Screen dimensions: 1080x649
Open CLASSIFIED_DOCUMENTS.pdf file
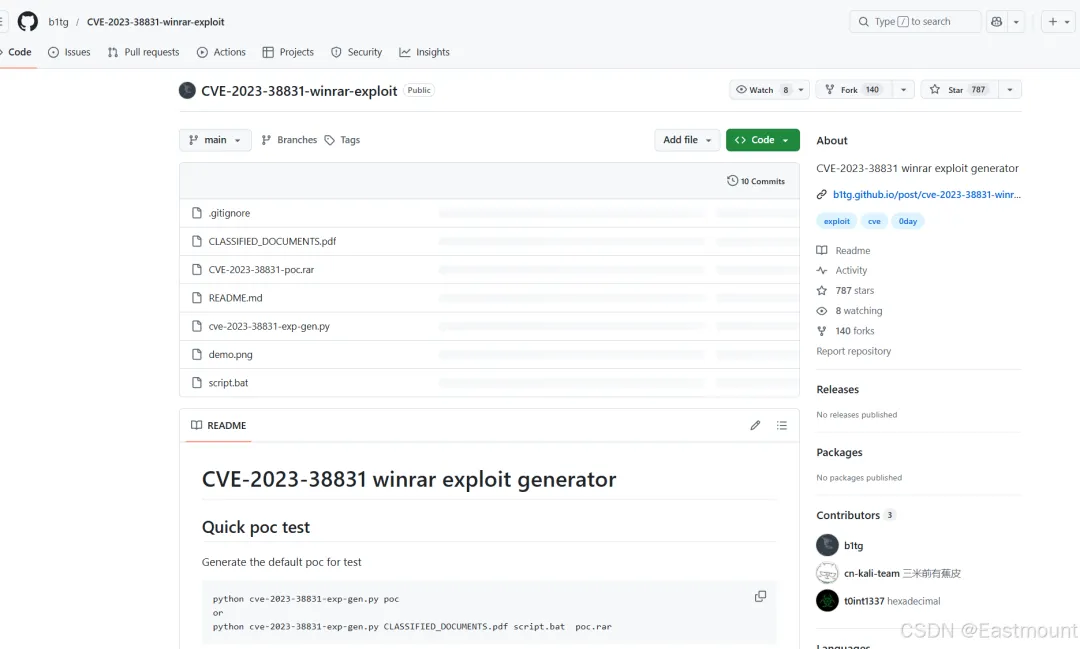pyautogui.click(x=272, y=241)
